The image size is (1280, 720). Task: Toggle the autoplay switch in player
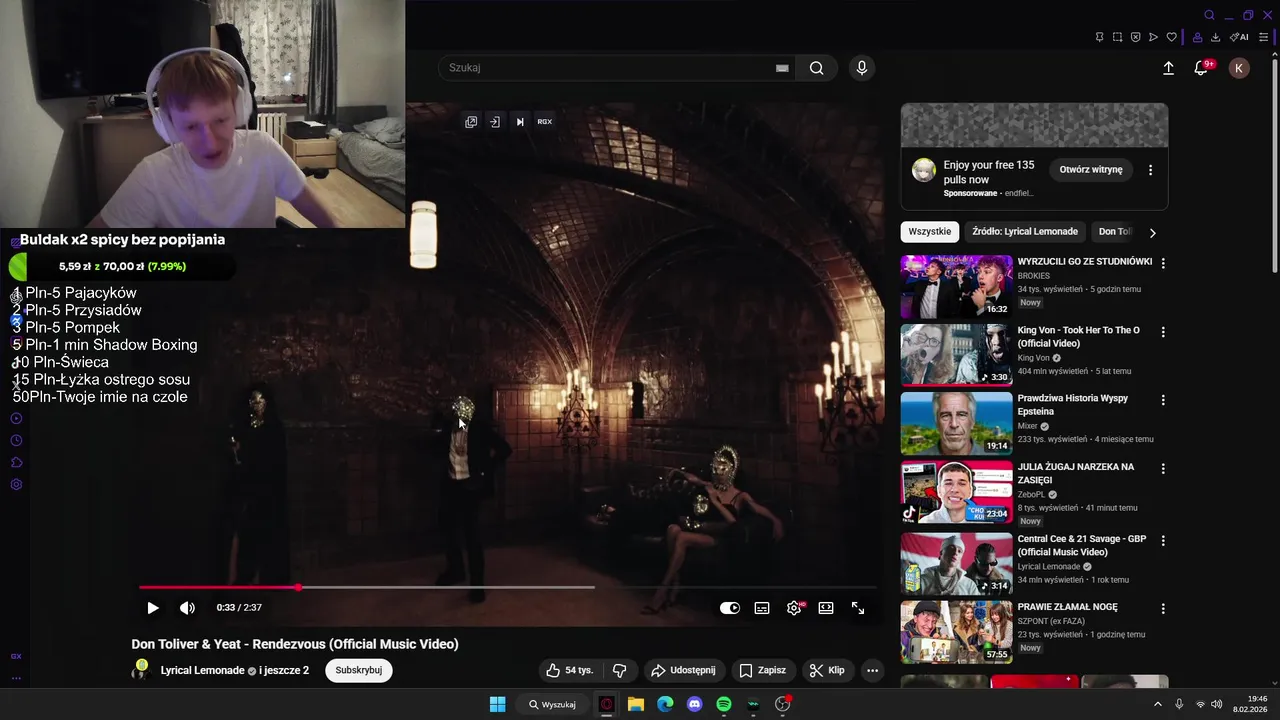(x=730, y=608)
